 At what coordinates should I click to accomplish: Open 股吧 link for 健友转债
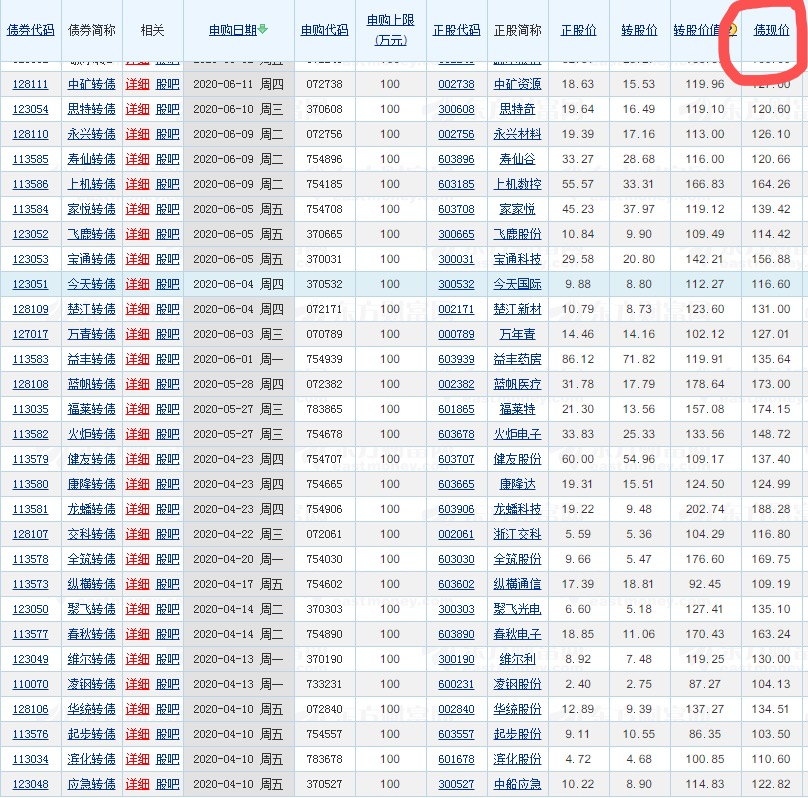tap(168, 459)
